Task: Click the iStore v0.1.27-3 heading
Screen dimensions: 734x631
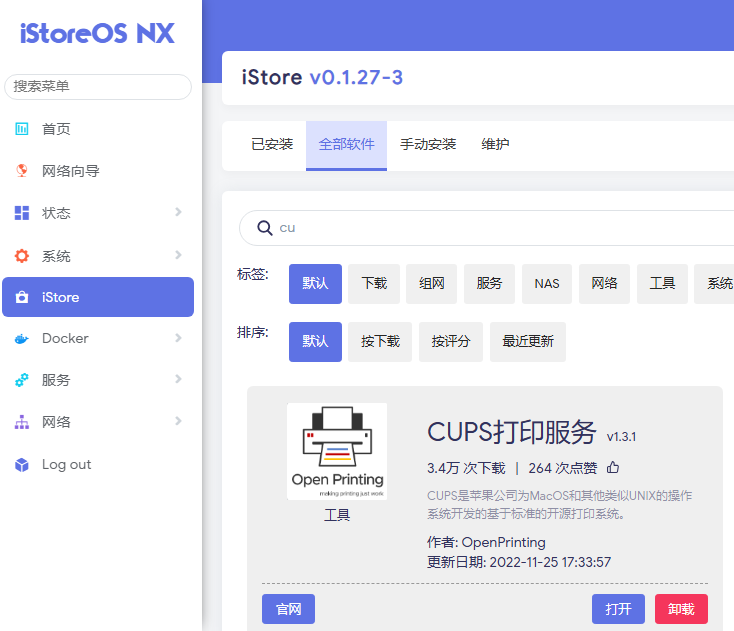Action: [322, 78]
